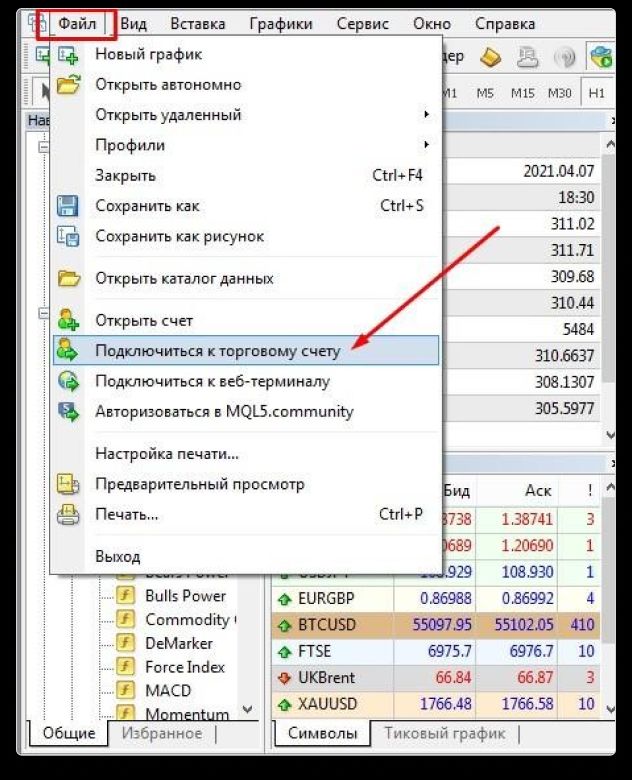Choose Настройка печати... menu entry
This screenshot has width=632, height=780.
pyautogui.click(x=246, y=454)
